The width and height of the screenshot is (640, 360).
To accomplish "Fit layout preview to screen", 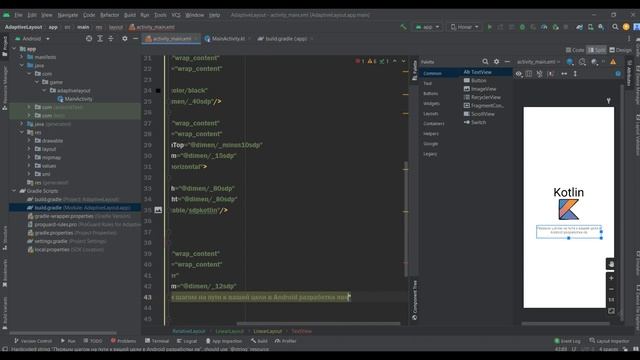I will [x=611, y=311].
